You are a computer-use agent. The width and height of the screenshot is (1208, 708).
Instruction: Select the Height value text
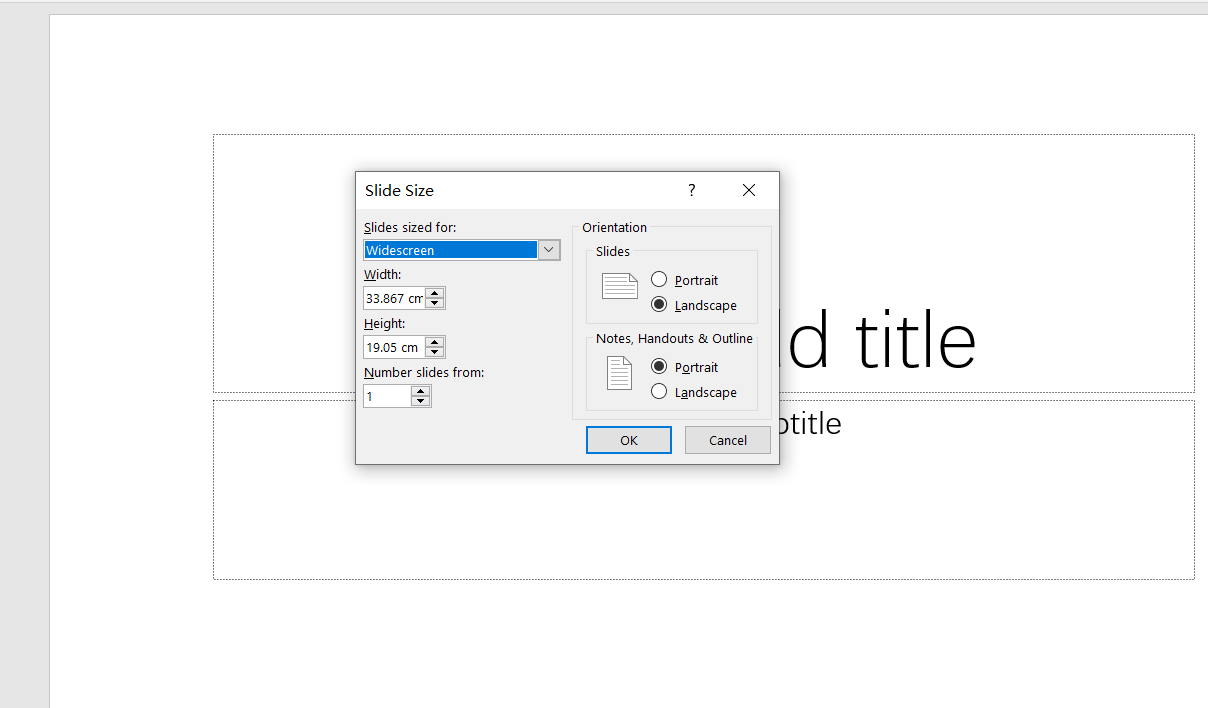point(395,346)
